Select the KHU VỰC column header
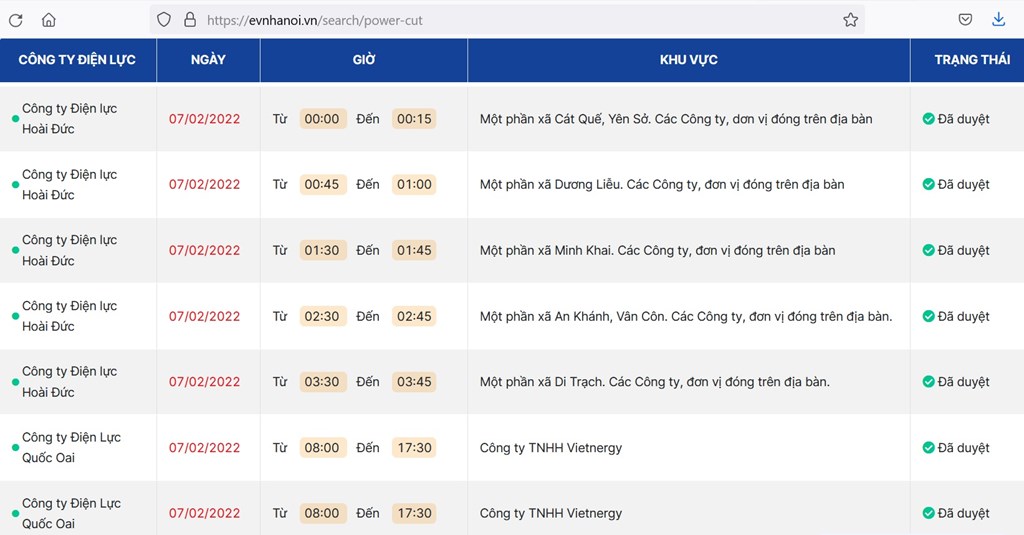Viewport: 1024px width, 535px height. [688, 60]
